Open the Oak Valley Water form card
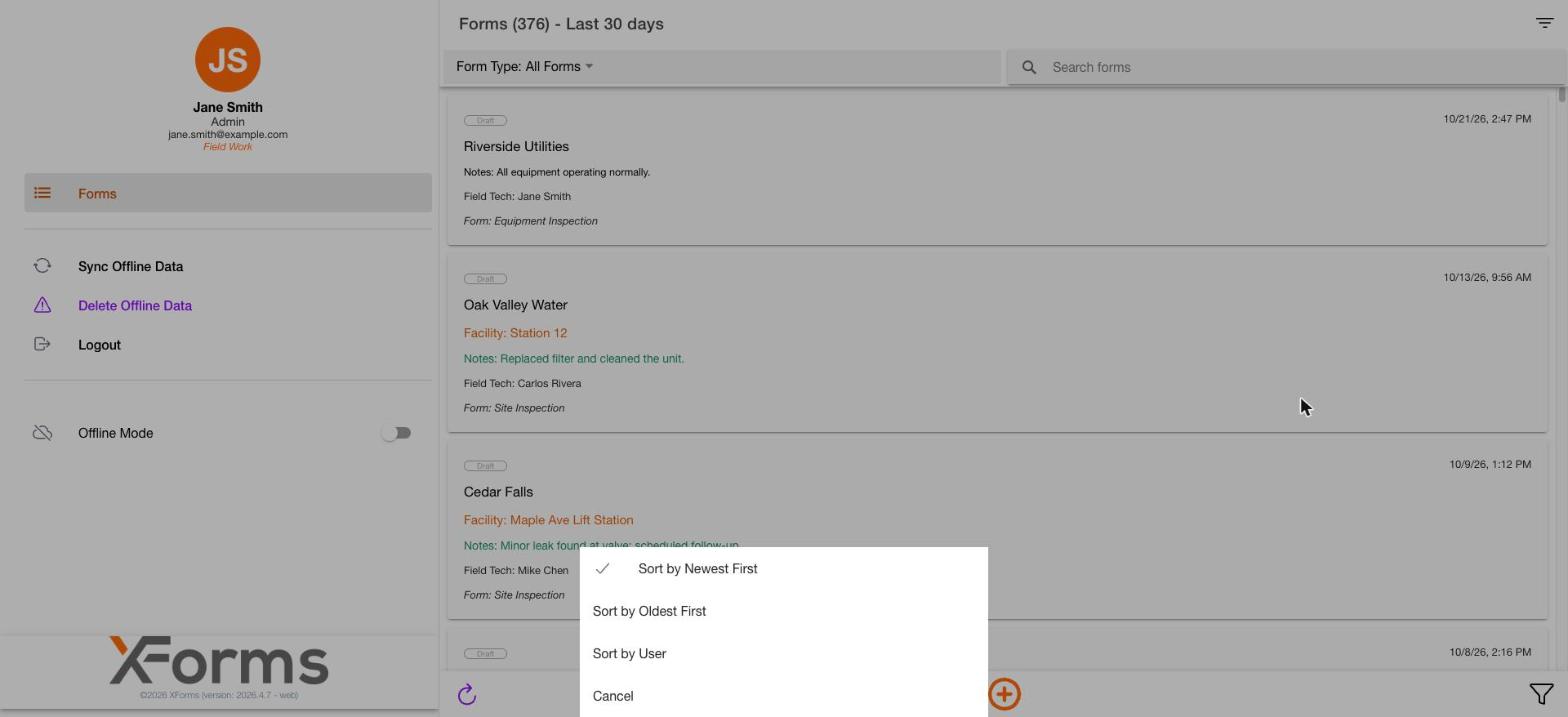This screenshot has height=717, width=1568. (997, 342)
